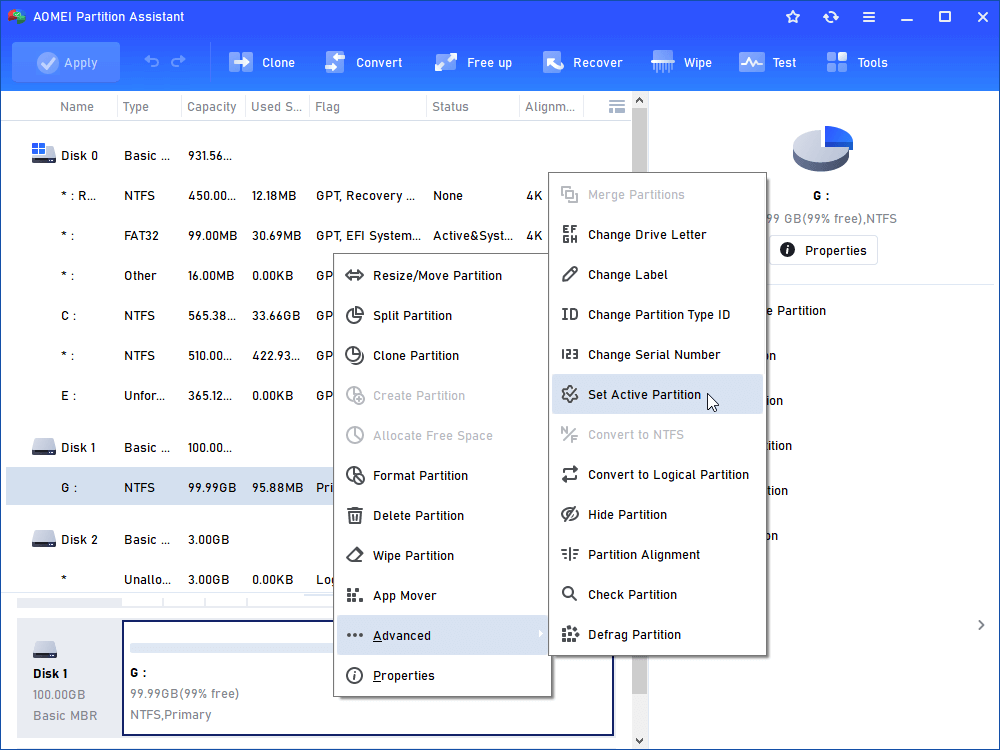Click the Free up toolbar icon
Viewport: 1000px width, 750px height.
[473, 62]
